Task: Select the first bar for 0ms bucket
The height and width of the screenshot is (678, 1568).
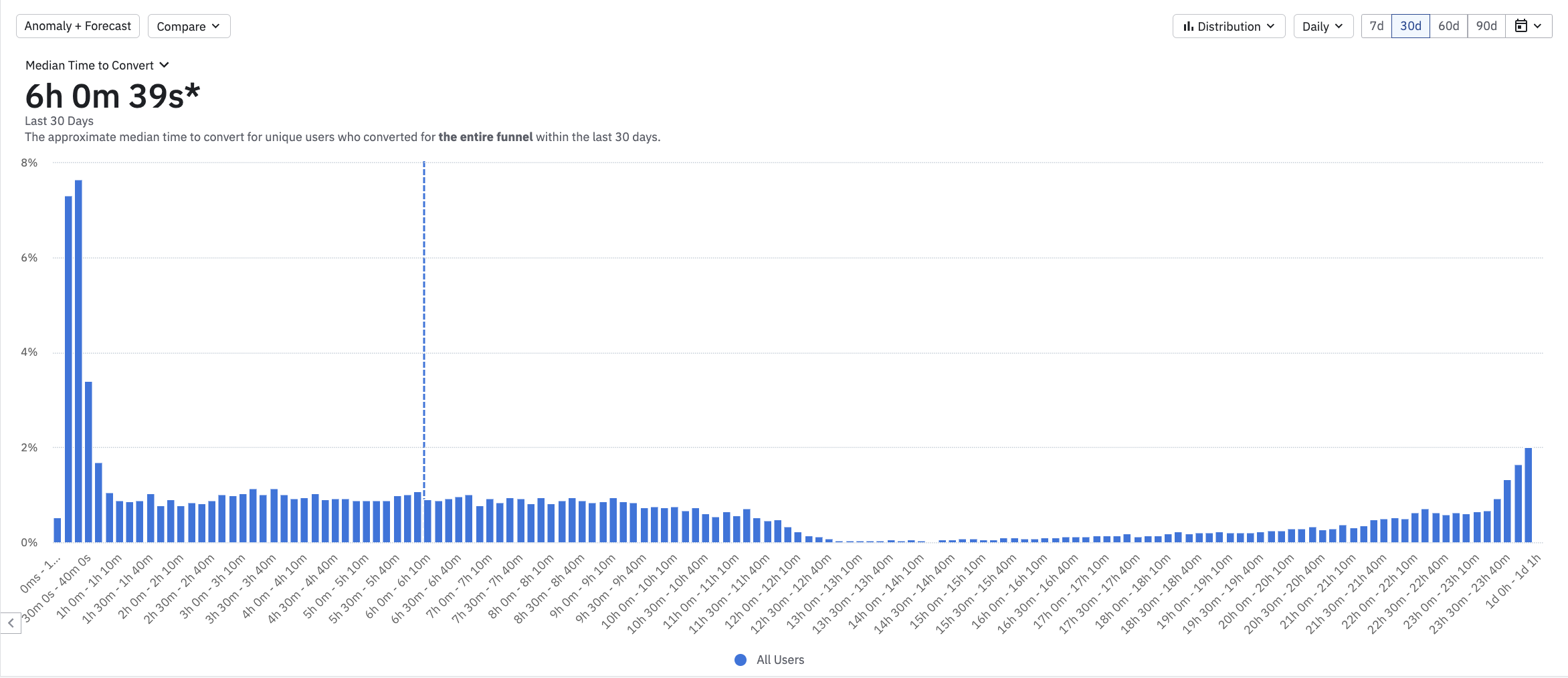Action: pos(58,530)
